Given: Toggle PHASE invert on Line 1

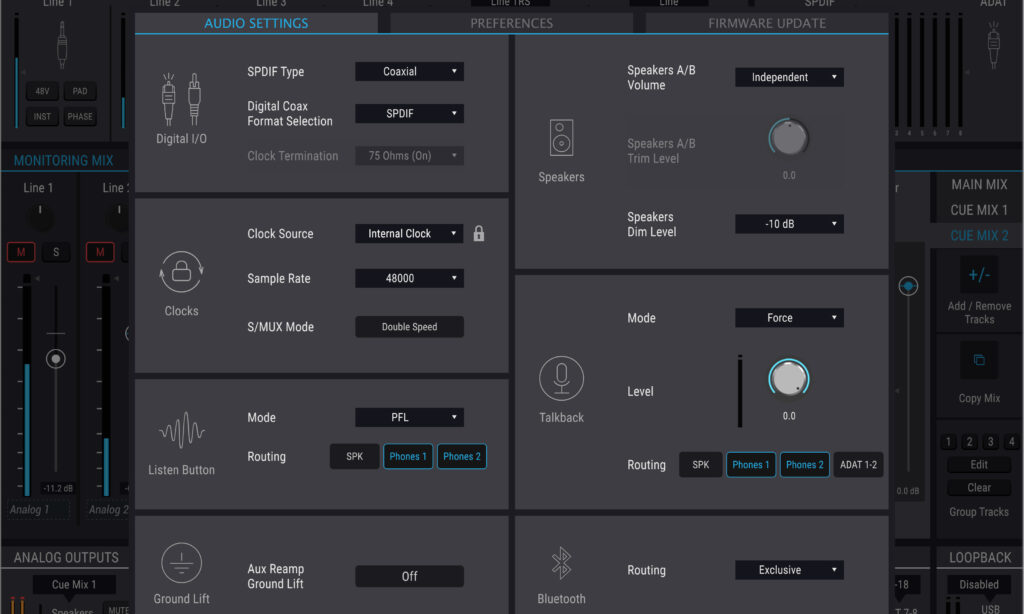Looking at the screenshot, I should coord(80,116).
